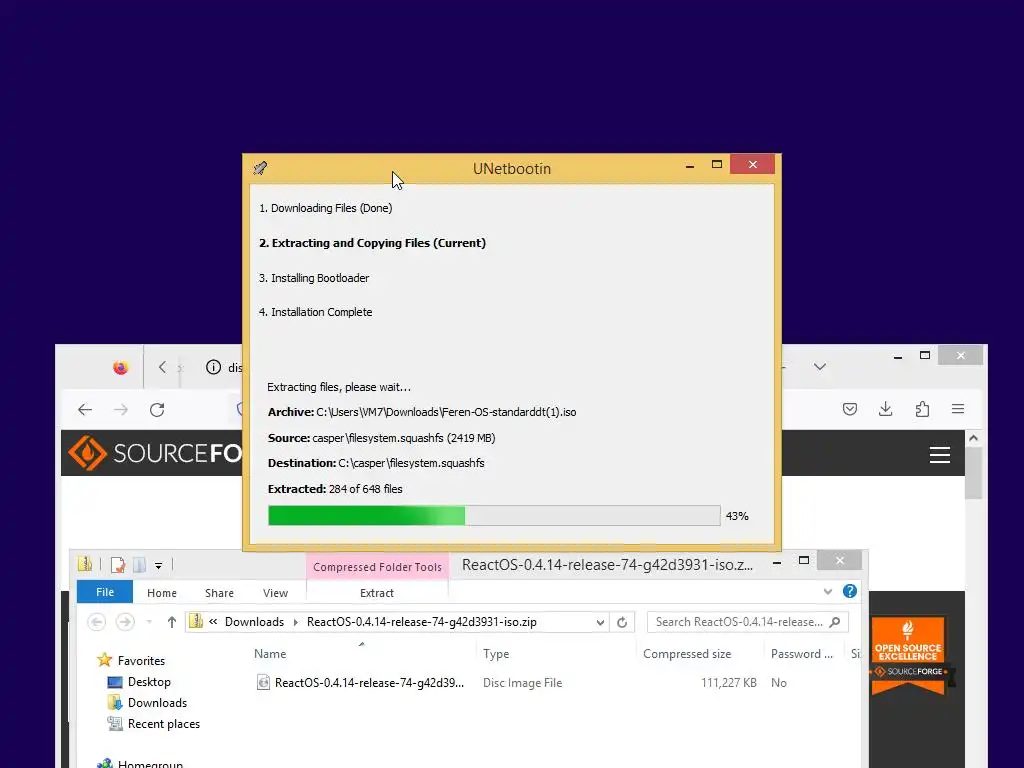
Task: Click Open Source Excellence badge
Action: click(908, 655)
